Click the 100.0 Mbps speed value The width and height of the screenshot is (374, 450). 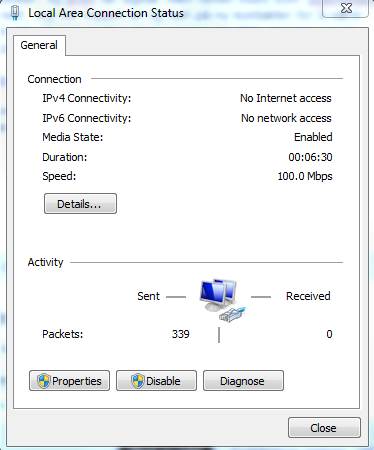[305, 176]
